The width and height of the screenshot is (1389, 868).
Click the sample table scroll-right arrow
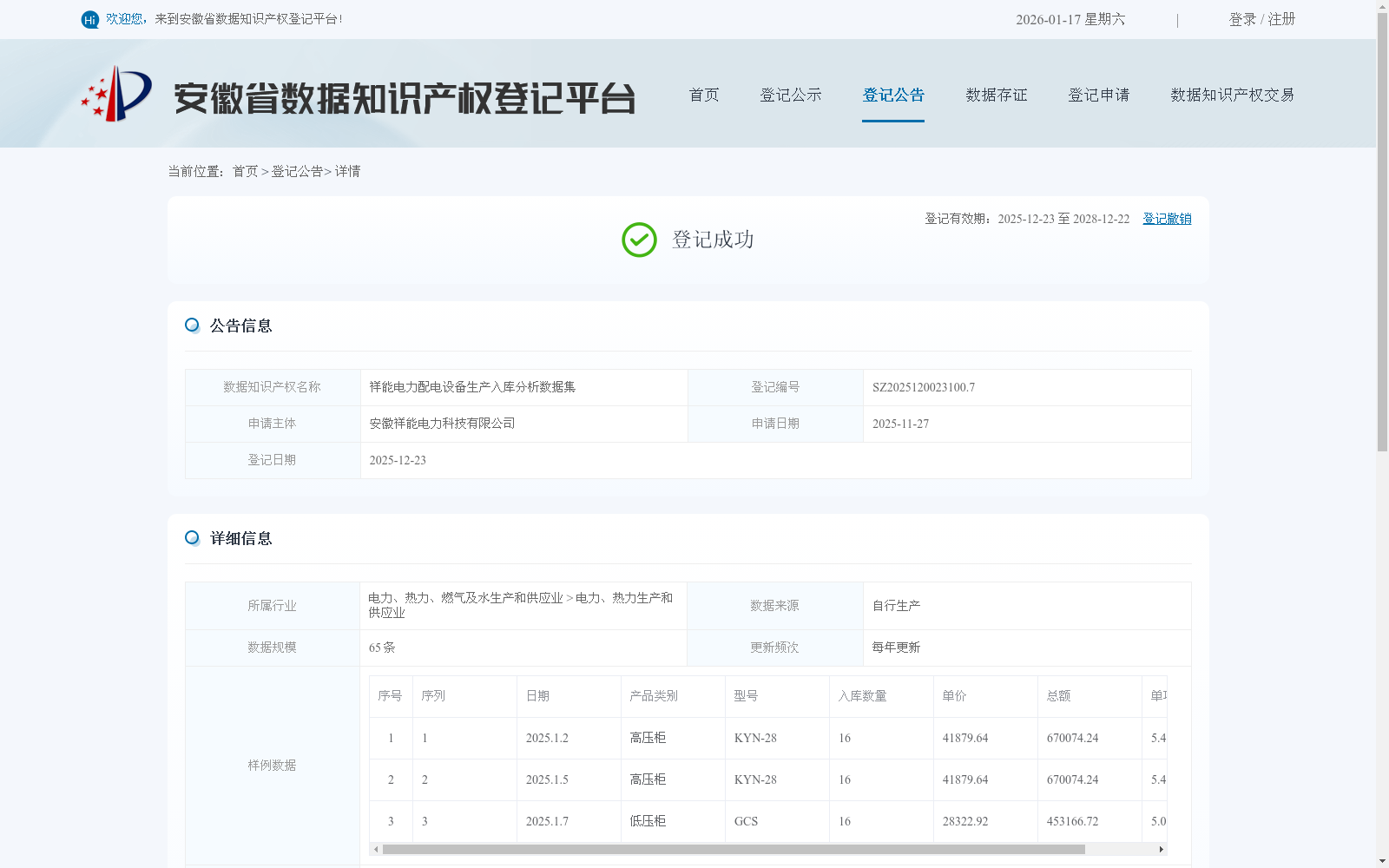pyautogui.click(x=1161, y=849)
